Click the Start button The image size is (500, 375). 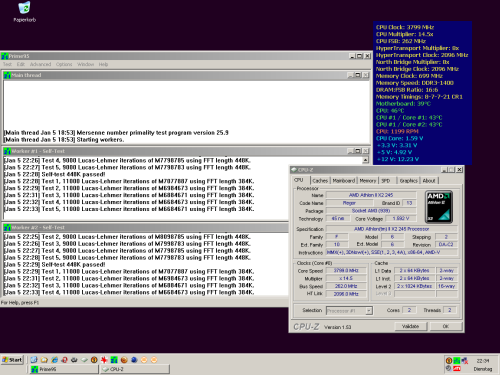click(12, 360)
